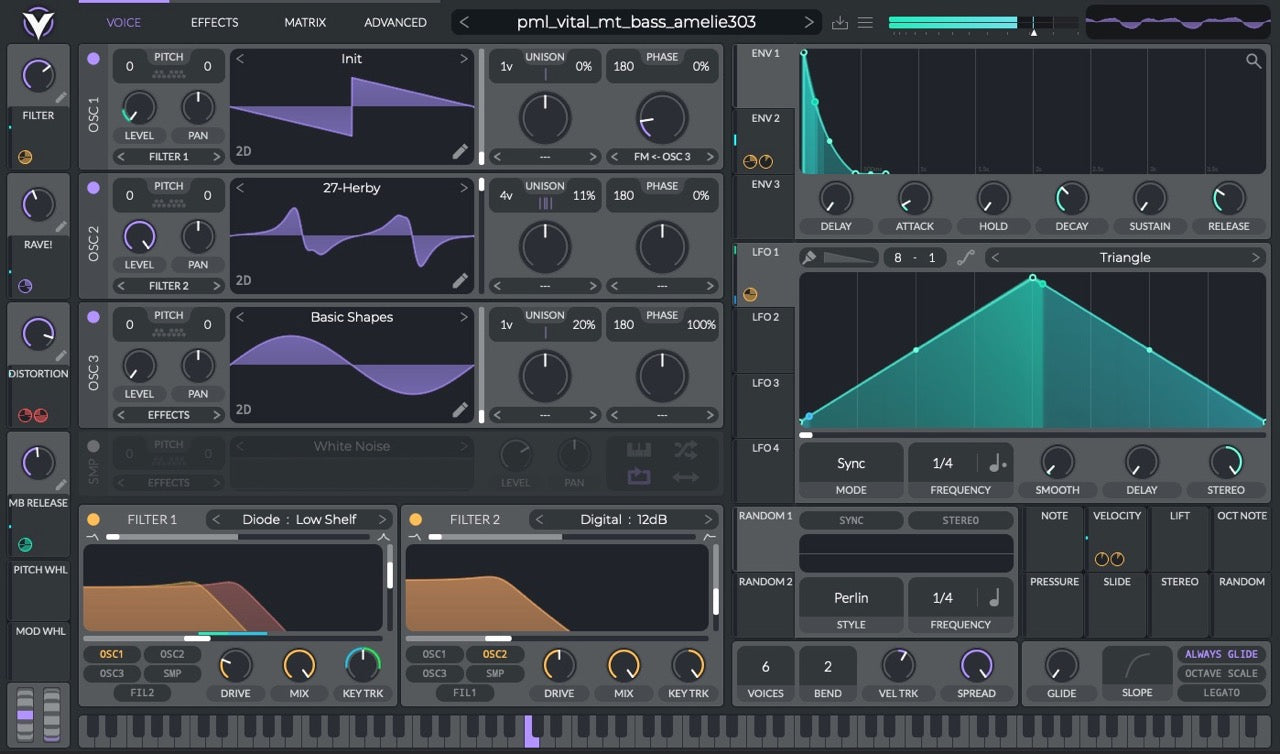Adjust the OSC 2 LEVEL knob
The width and height of the screenshot is (1280, 754).
click(139, 237)
